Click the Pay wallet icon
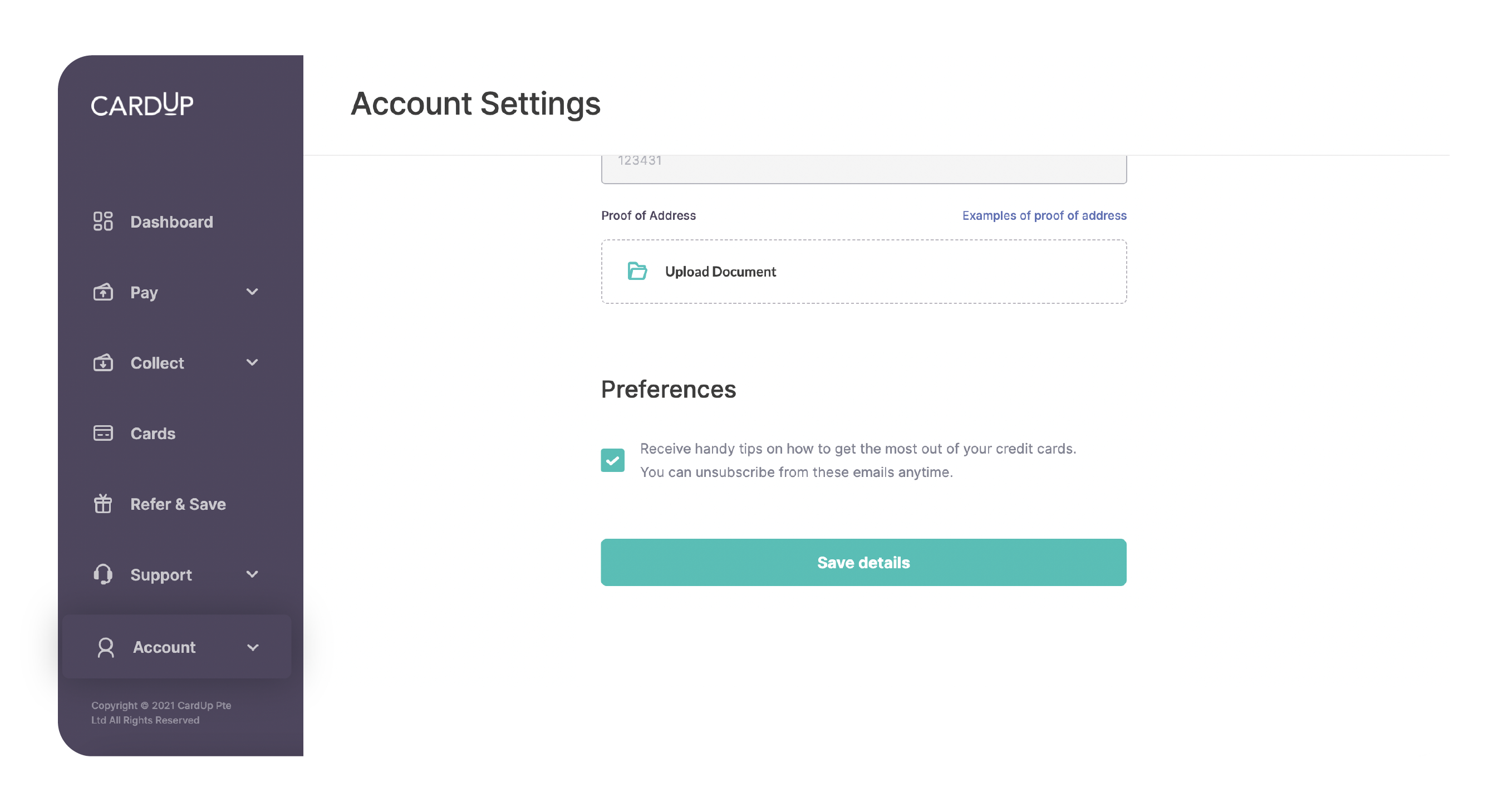 (x=103, y=292)
